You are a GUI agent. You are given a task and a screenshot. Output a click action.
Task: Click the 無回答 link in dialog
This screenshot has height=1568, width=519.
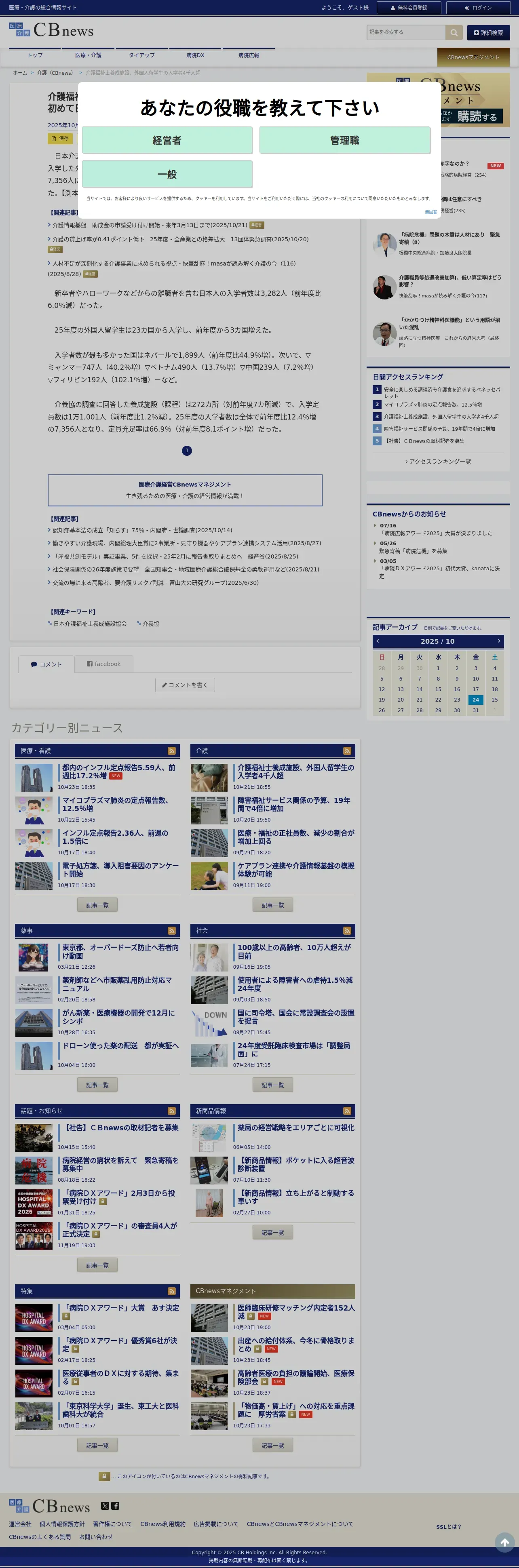pyautogui.click(x=430, y=211)
